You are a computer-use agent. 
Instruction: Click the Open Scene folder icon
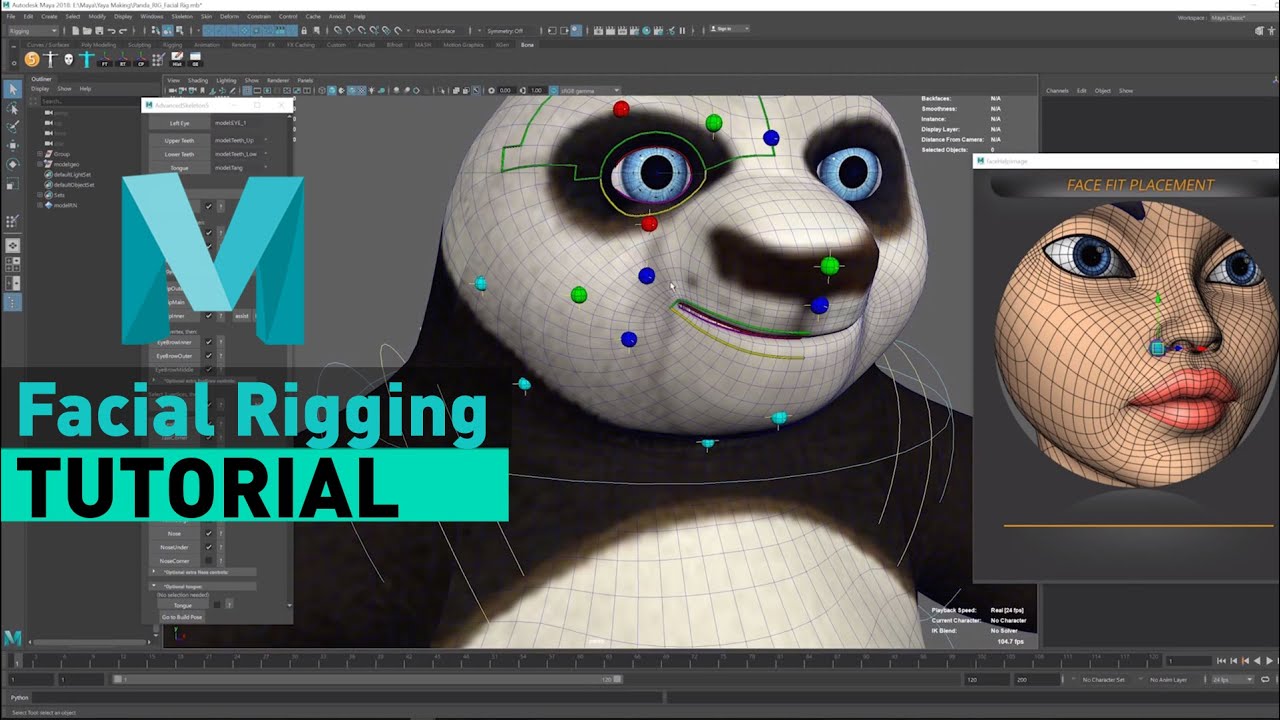point(87,31)
